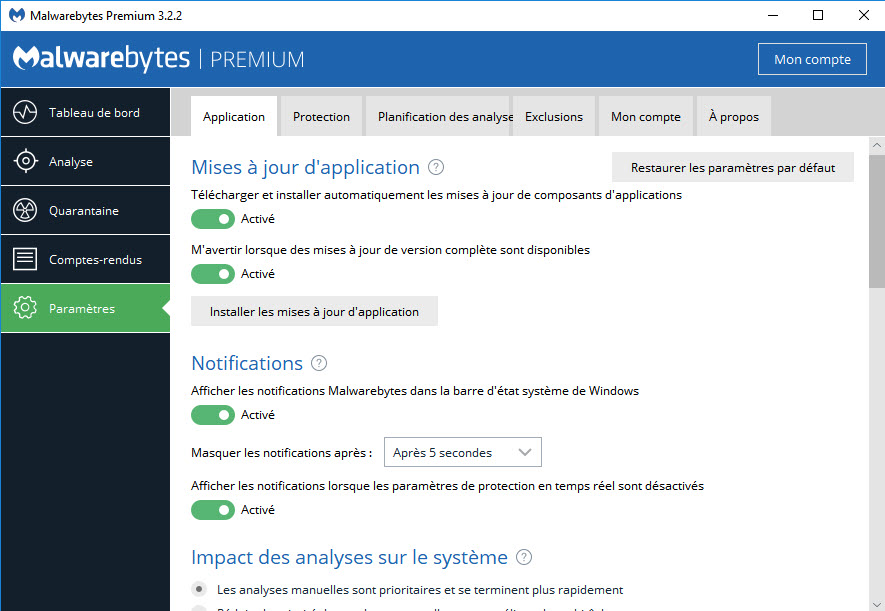Screen dimensions: 885x611
Task: Click the Analyse target icon
Action: tap(25, 161)
